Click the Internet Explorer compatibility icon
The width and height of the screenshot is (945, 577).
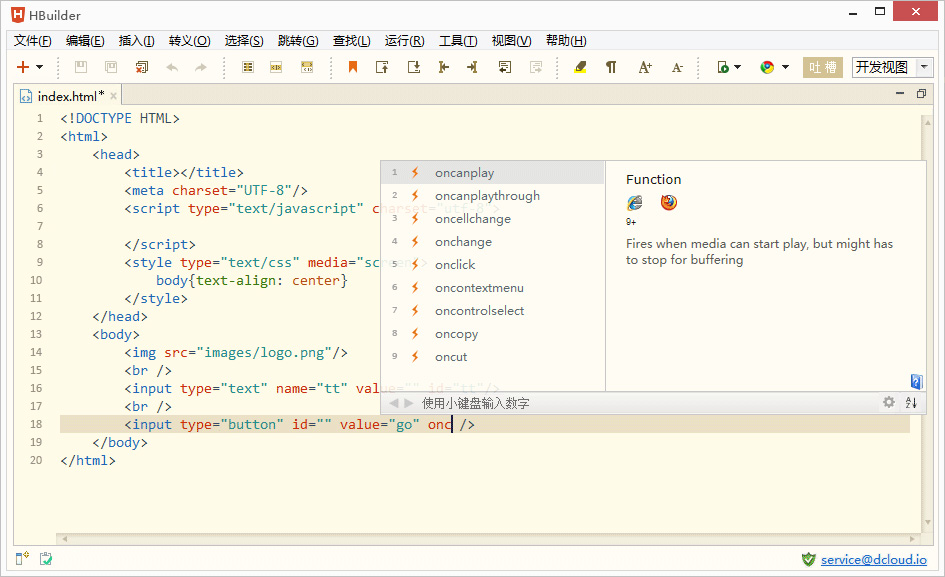[635, 203]
